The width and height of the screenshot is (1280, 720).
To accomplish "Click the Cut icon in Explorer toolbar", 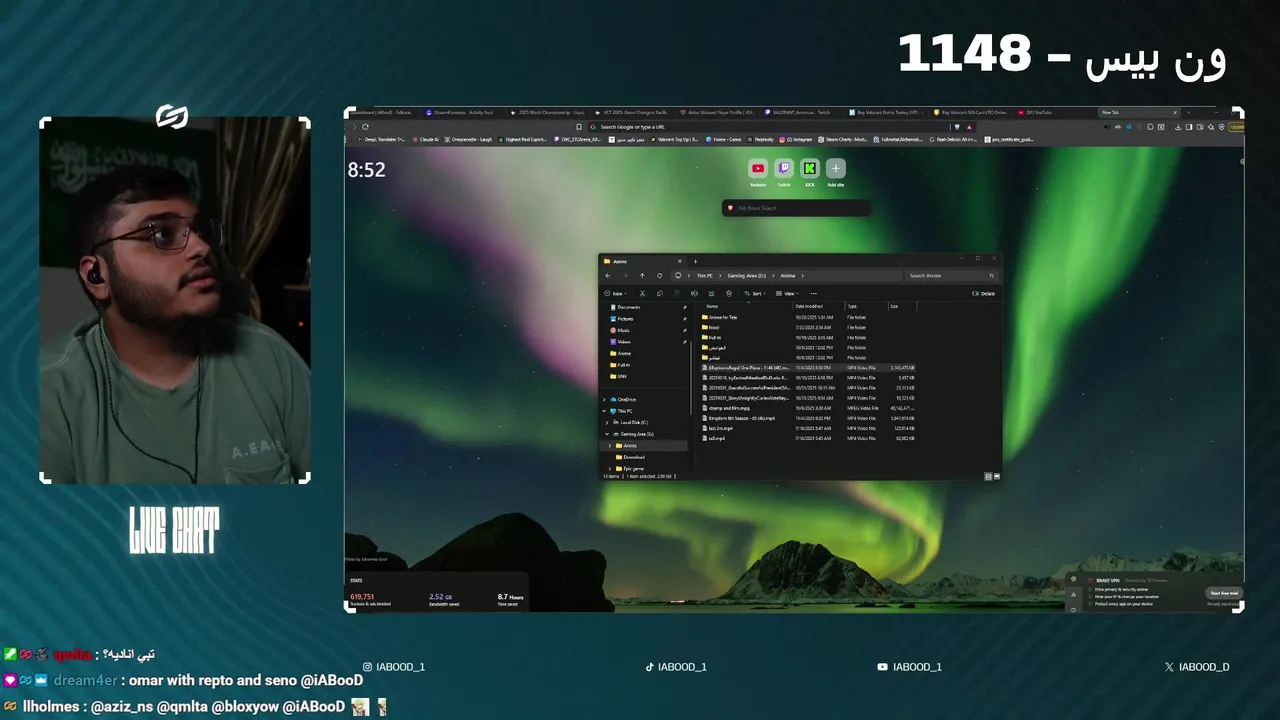I will coord(642,293).
